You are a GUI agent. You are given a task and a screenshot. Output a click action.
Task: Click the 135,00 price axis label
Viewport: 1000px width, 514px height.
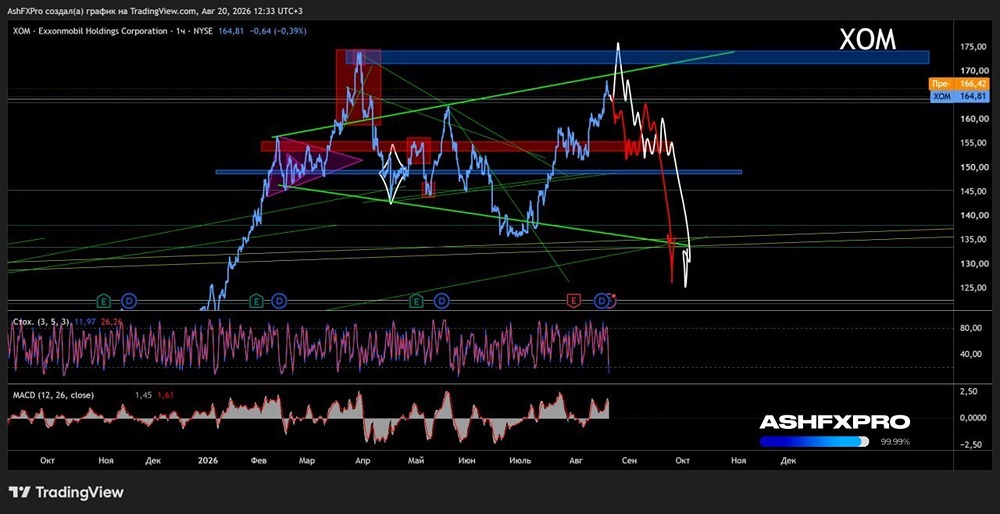tap(972, 240)
